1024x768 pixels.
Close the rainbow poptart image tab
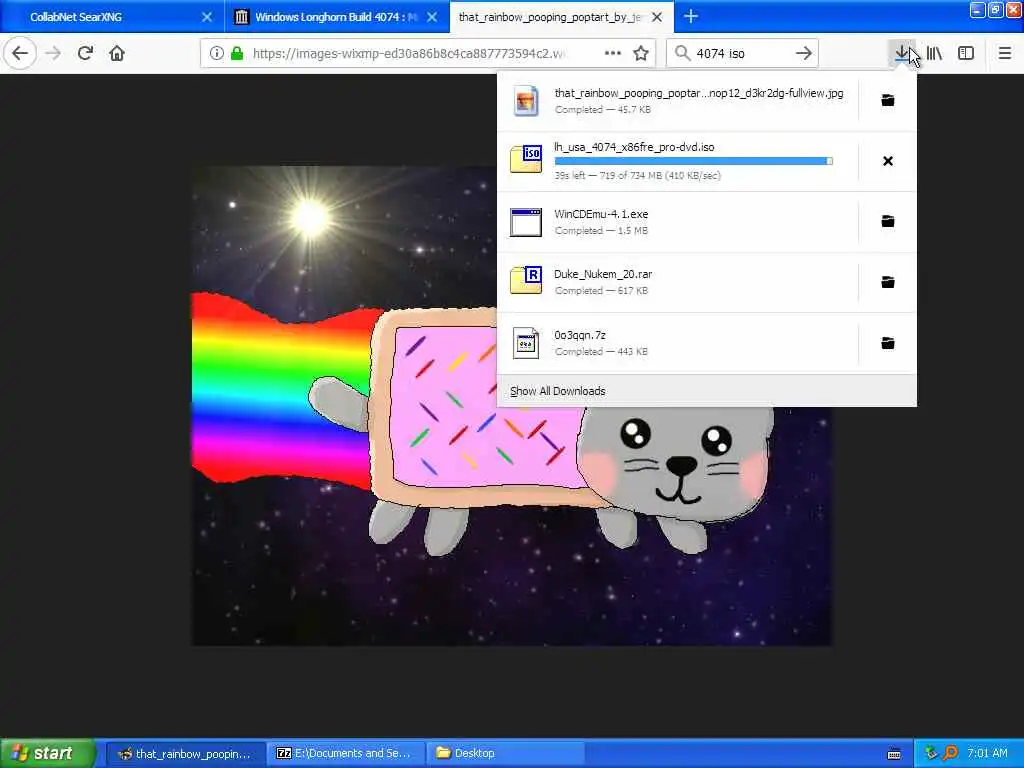[x=658, y=17]
